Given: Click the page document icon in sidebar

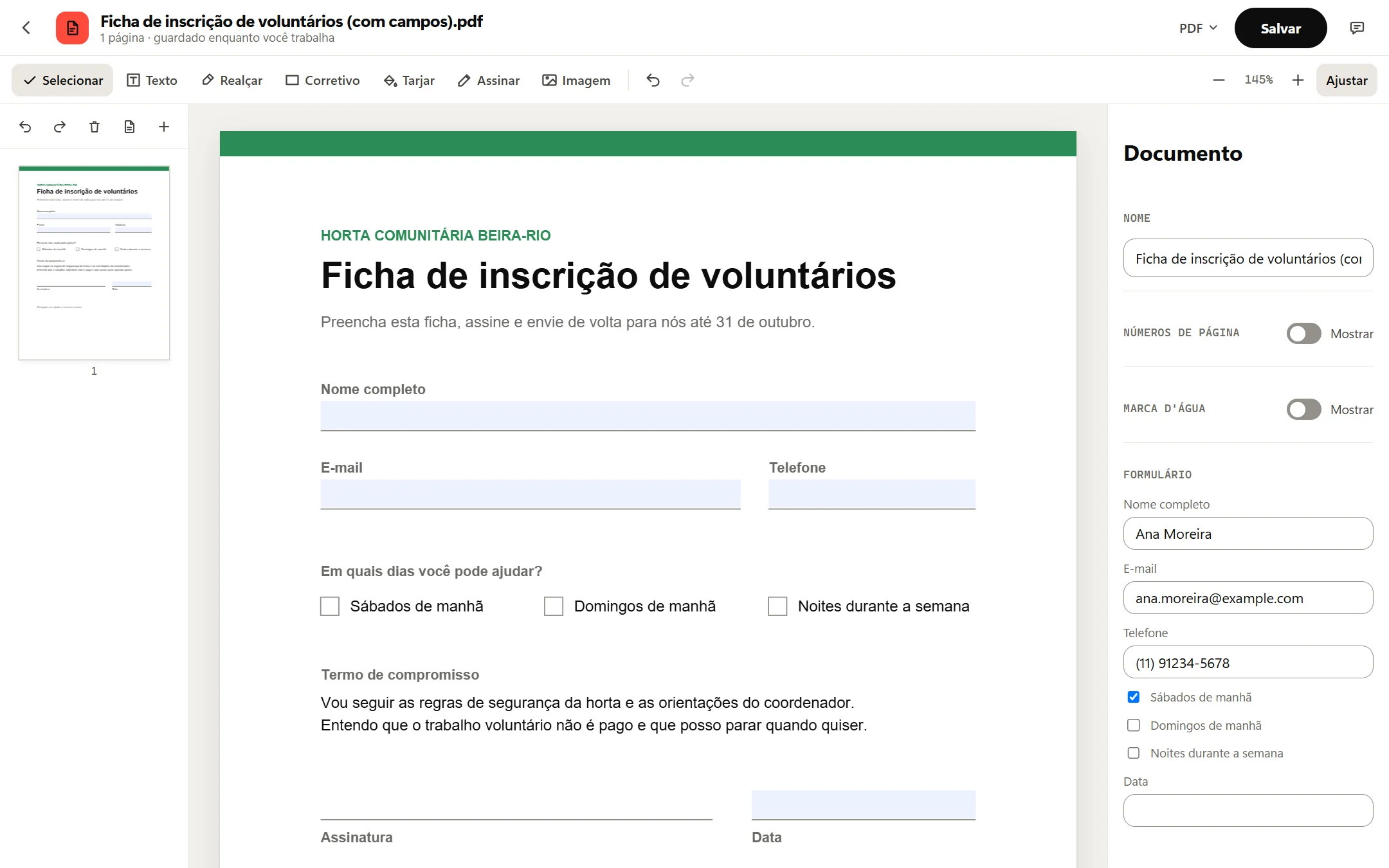Looking at the screenshot, I should click(x=129, y=127).
